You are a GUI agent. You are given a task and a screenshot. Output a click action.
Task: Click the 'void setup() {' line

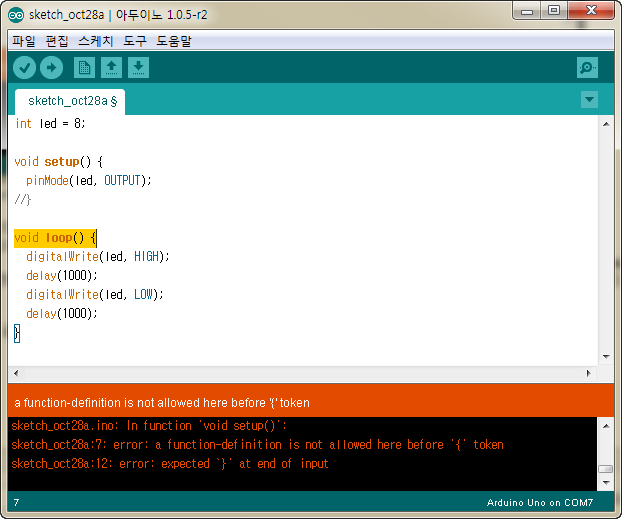(59, 161)
